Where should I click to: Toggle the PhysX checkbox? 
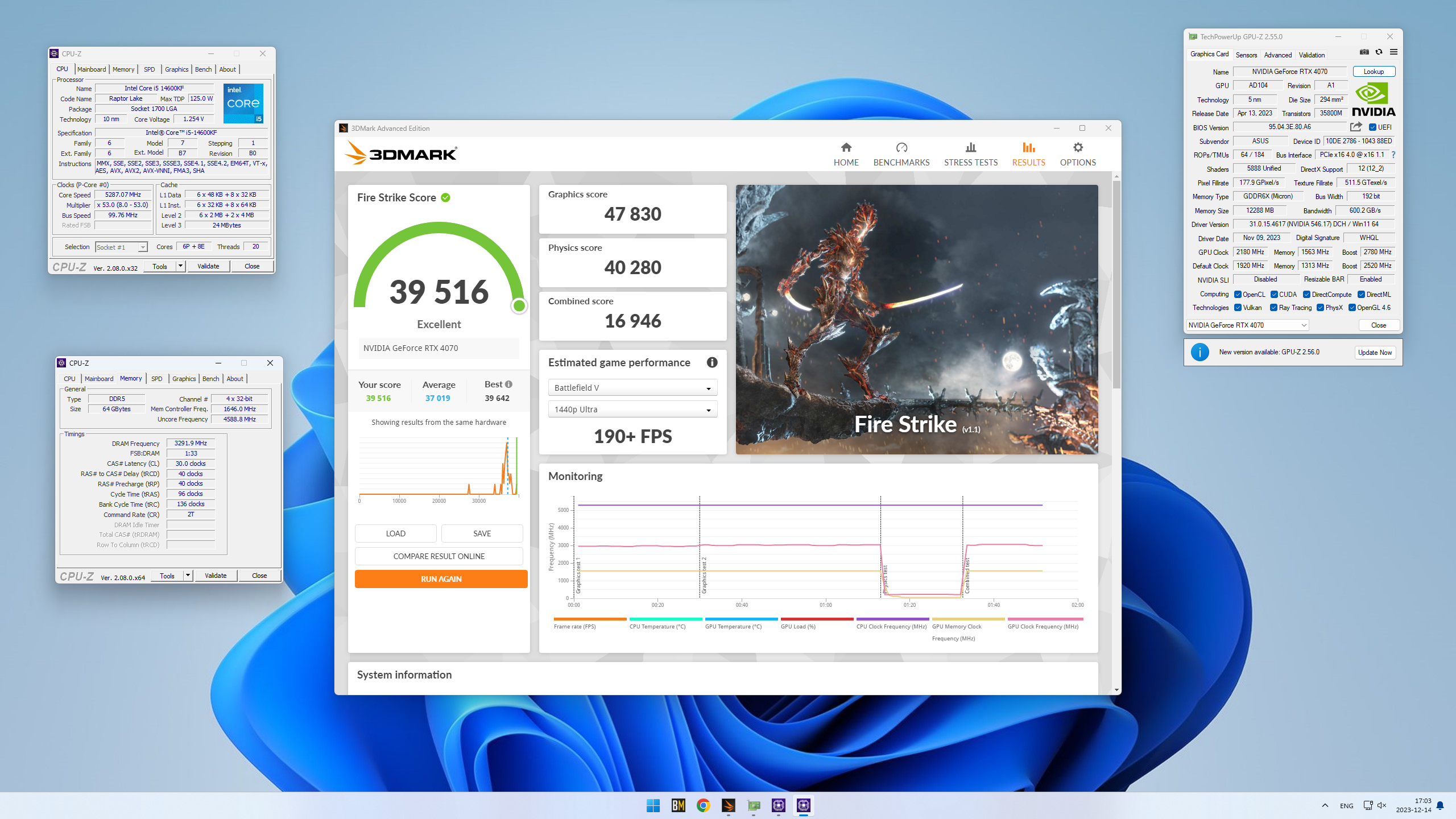click(x=1320, y=308)
